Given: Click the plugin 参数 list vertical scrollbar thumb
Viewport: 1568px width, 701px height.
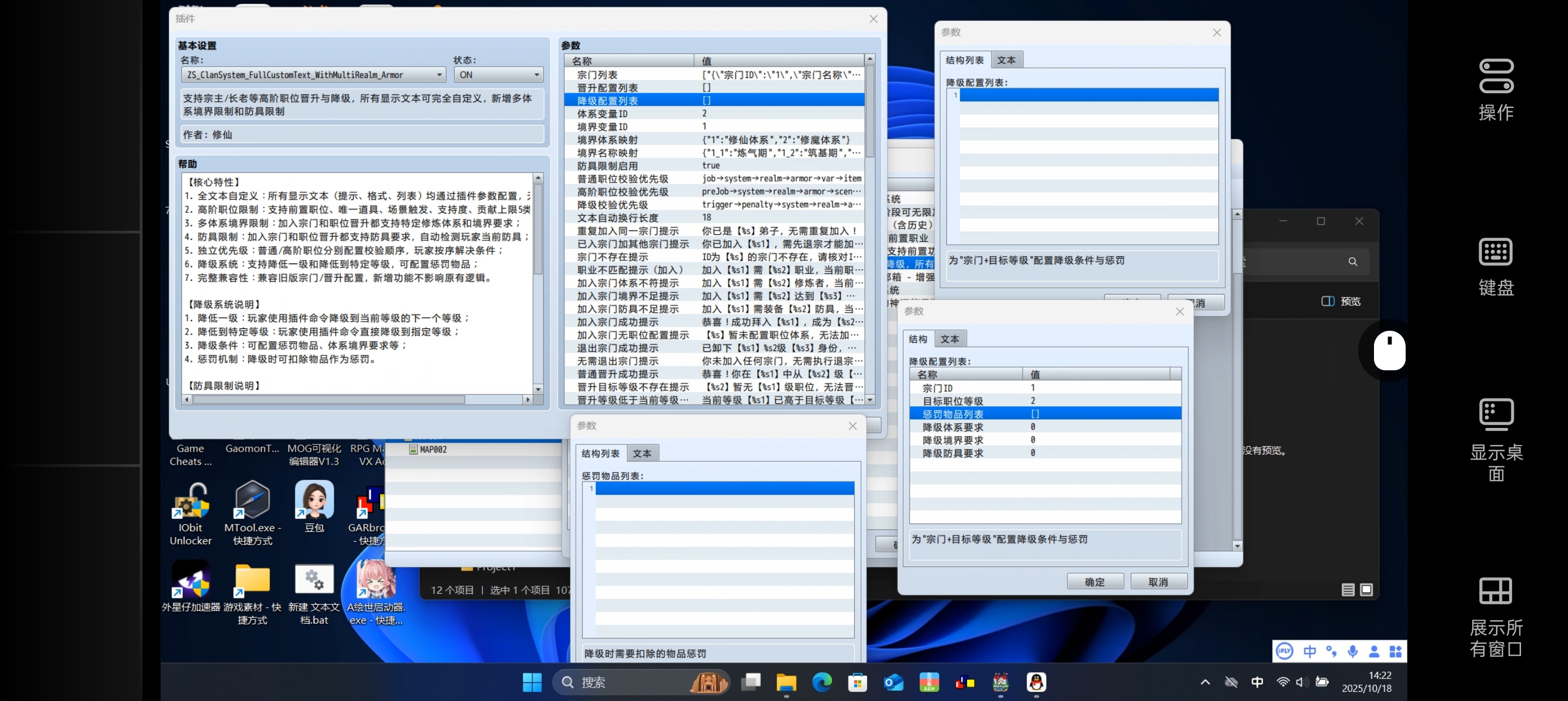Looking at the screenshot, I should click(870, 111).
